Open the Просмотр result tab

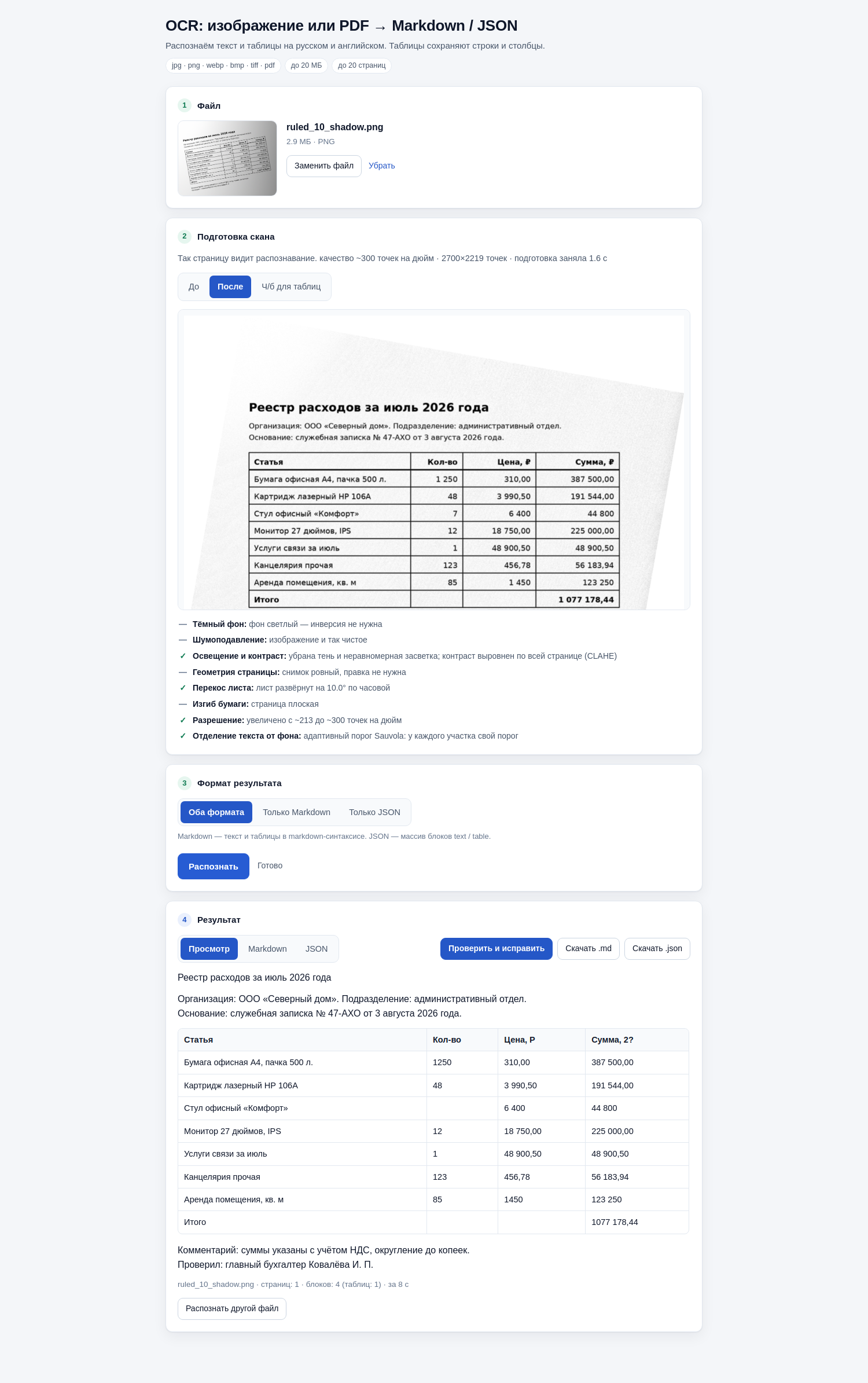pyautogui.click(x=209, y=949)
